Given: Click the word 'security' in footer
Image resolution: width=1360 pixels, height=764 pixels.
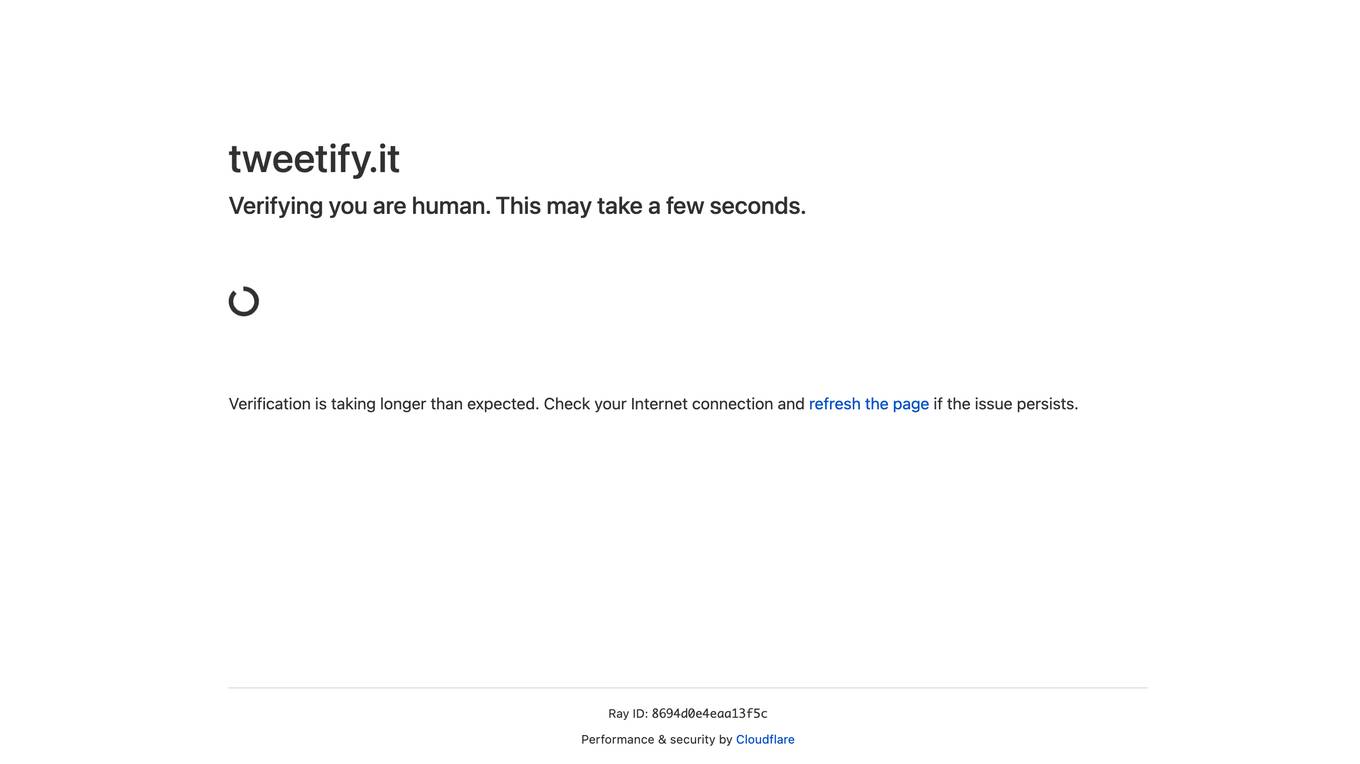Looking at the screenshot, I should (x=692, y=740).
